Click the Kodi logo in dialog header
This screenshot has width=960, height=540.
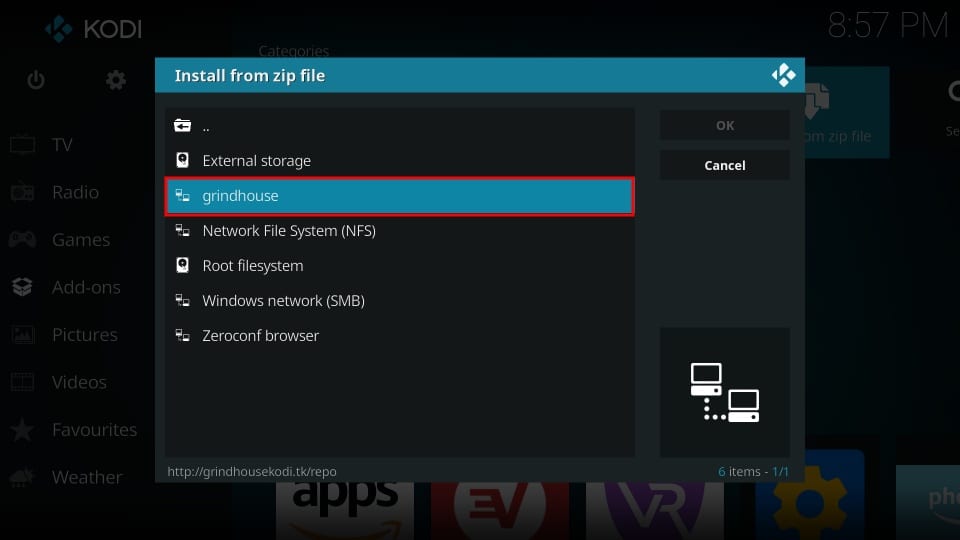point(783,75)
